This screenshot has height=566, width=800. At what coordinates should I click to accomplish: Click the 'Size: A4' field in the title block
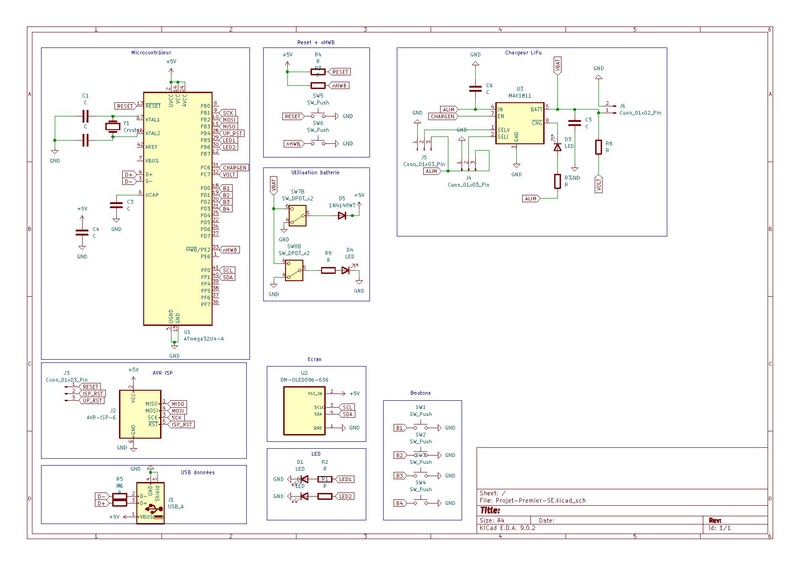pyautogui.click(x=492, y=521)
